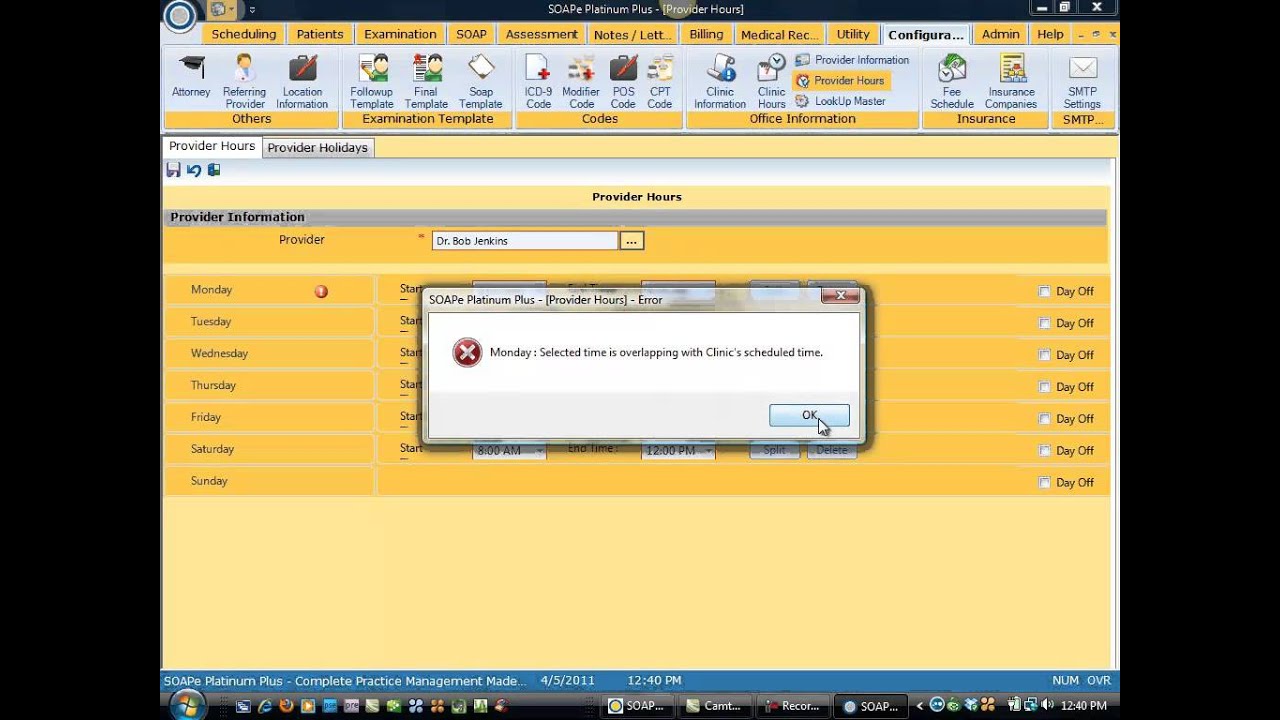This screenshot has width=1280, height=720.
Task: Open SMTP Settings icon
Action: tap(1082, 81)
